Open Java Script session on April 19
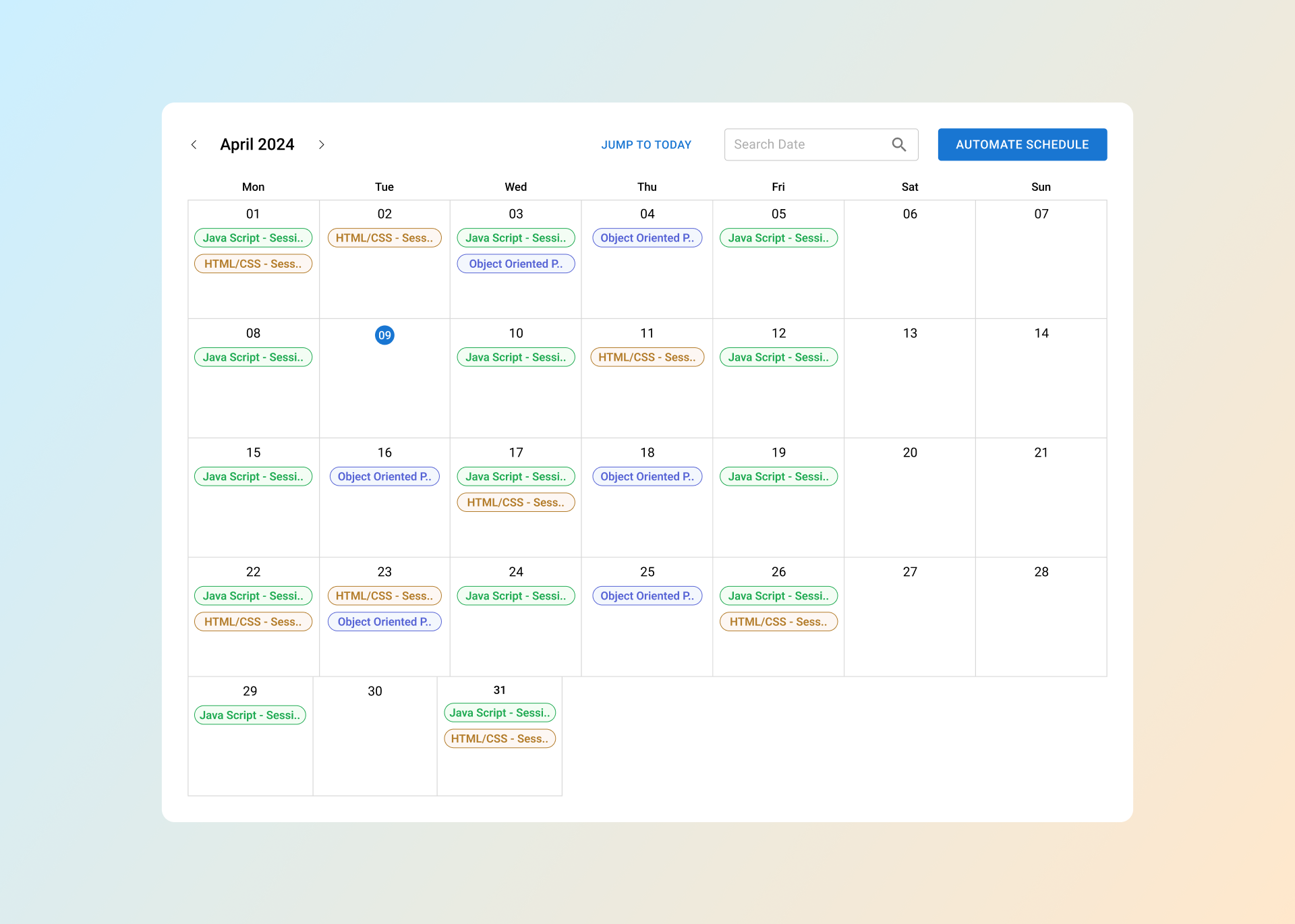The height and width of the screenshot is (924, 1295). click(778, 477)
